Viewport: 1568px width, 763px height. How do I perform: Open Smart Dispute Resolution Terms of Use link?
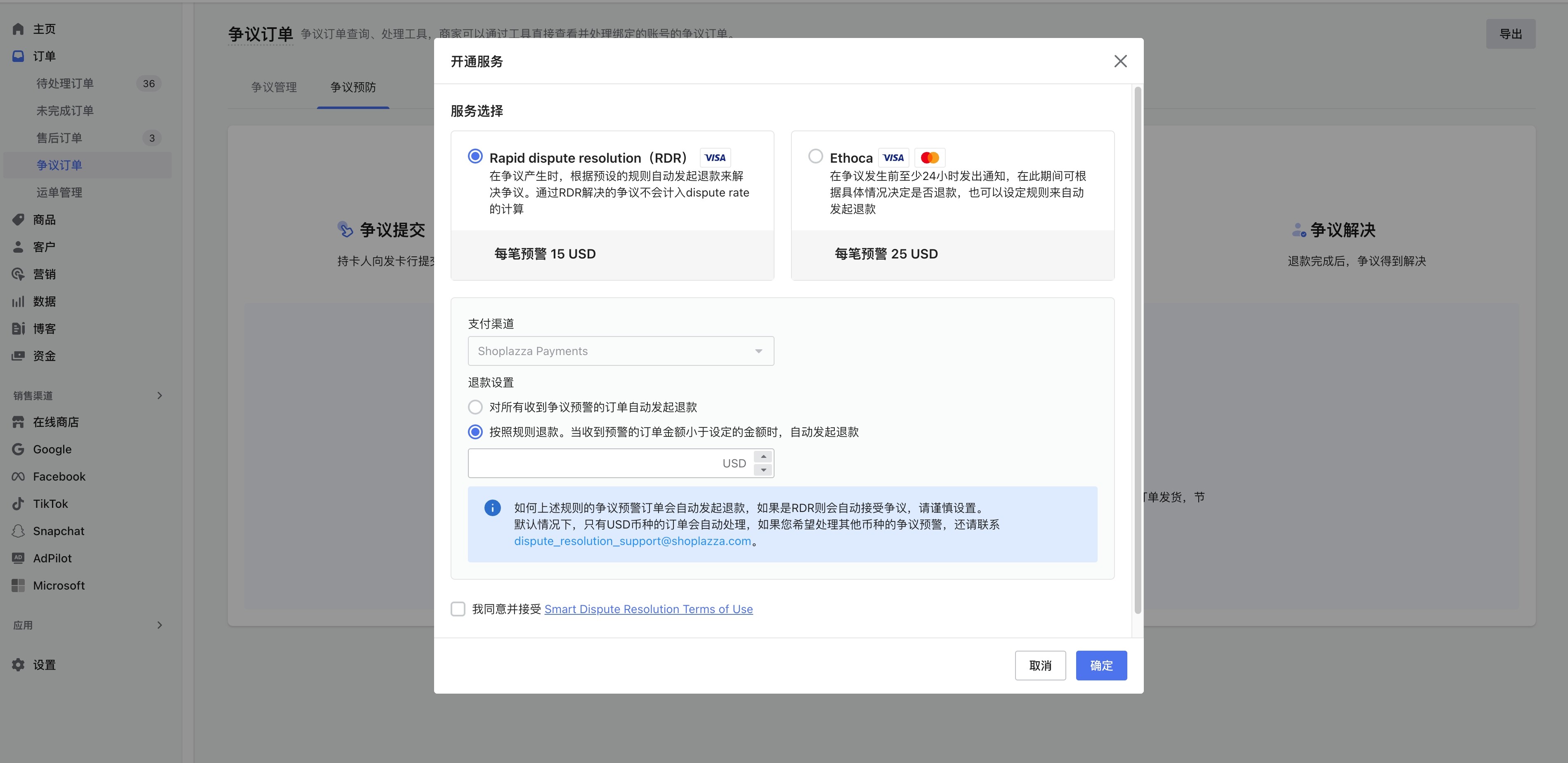tap(648, 609)
